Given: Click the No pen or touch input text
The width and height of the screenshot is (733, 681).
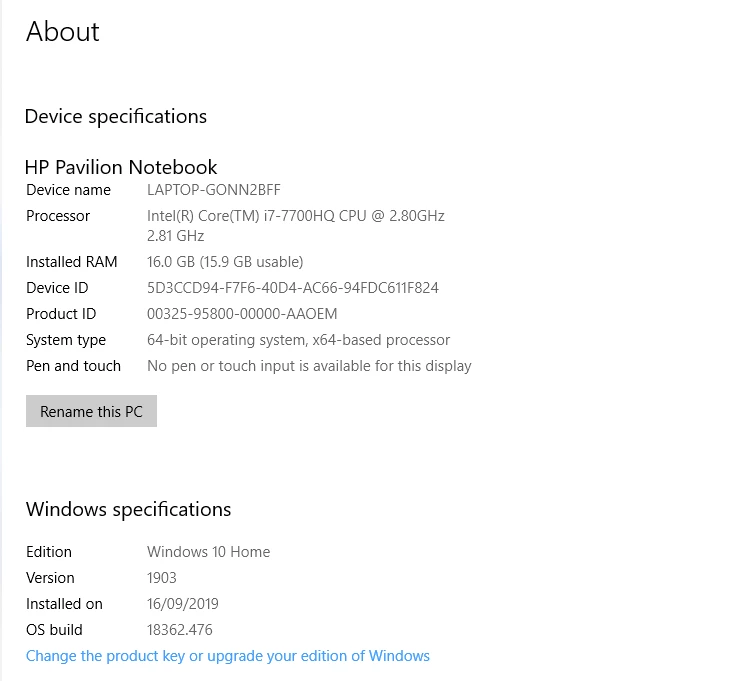Looking at the screenshot, I should pos(309,366).
